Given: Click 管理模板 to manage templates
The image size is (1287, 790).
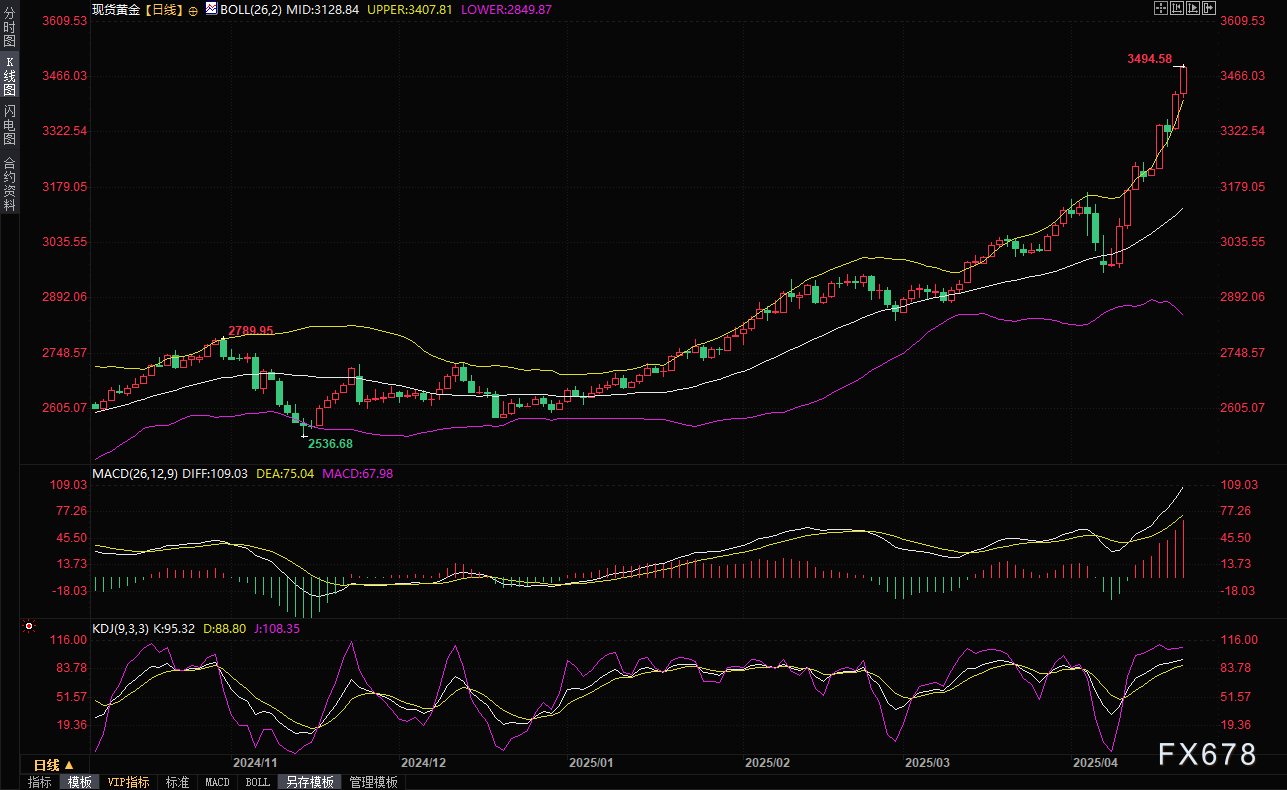Looking at the screenshot, I should pyautogui.click(x=373, y=782).
